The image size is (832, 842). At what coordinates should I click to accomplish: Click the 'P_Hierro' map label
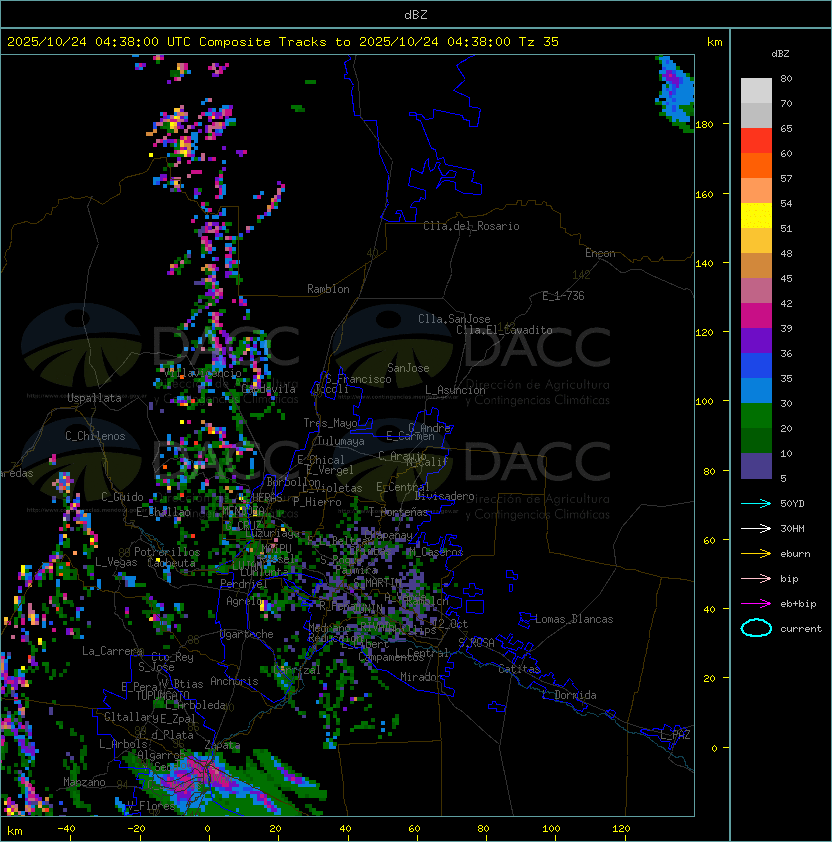coord(317,502)
